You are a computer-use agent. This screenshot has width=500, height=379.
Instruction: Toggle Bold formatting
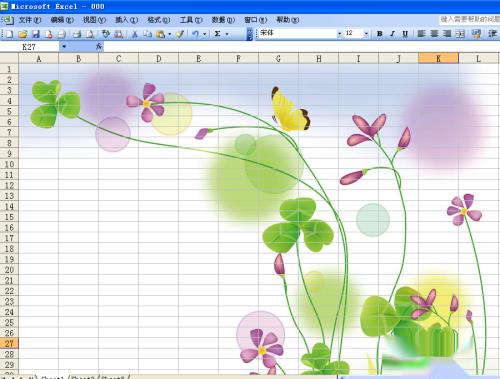[379, 34]
